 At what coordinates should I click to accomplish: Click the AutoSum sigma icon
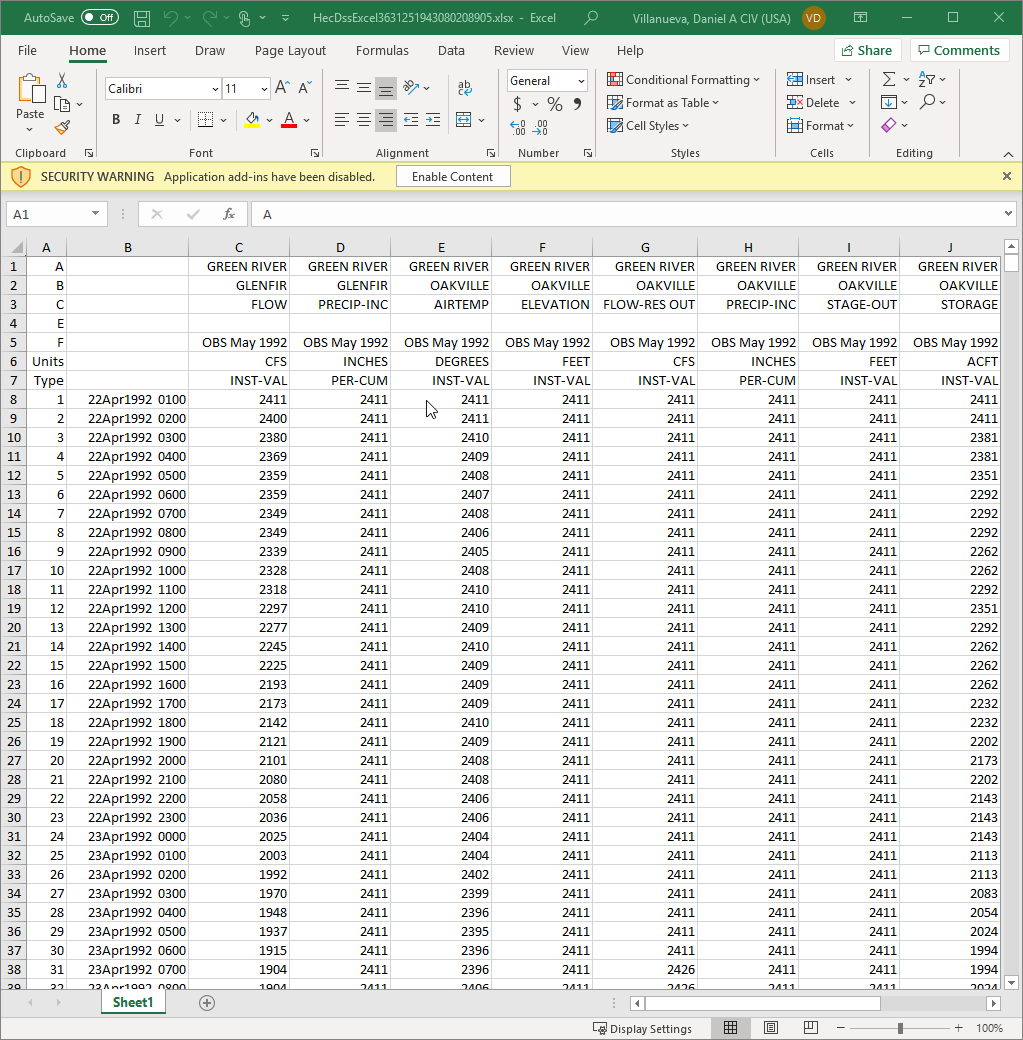[888, 80]
